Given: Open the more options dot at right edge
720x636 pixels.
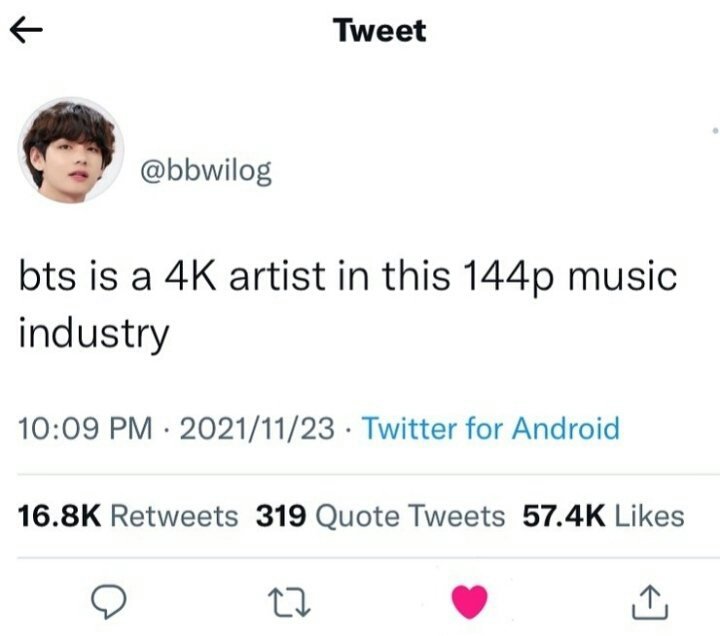Looking at the screenshot, I should tap(715, 131).
